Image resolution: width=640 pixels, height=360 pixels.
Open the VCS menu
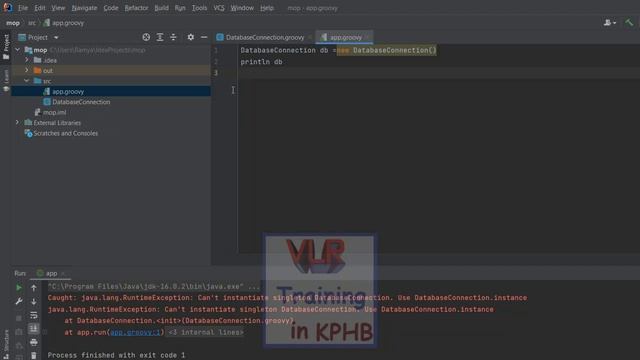(219, 8)
